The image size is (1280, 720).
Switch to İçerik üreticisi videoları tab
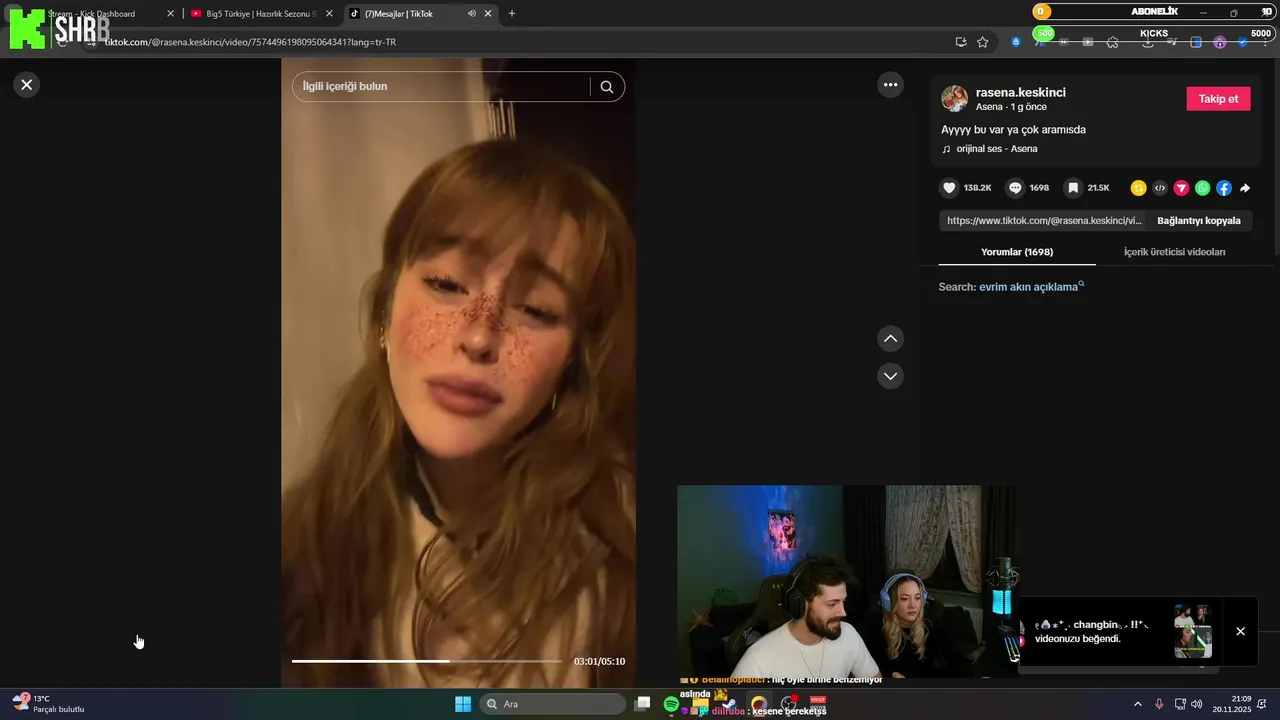pos(1174,252)
